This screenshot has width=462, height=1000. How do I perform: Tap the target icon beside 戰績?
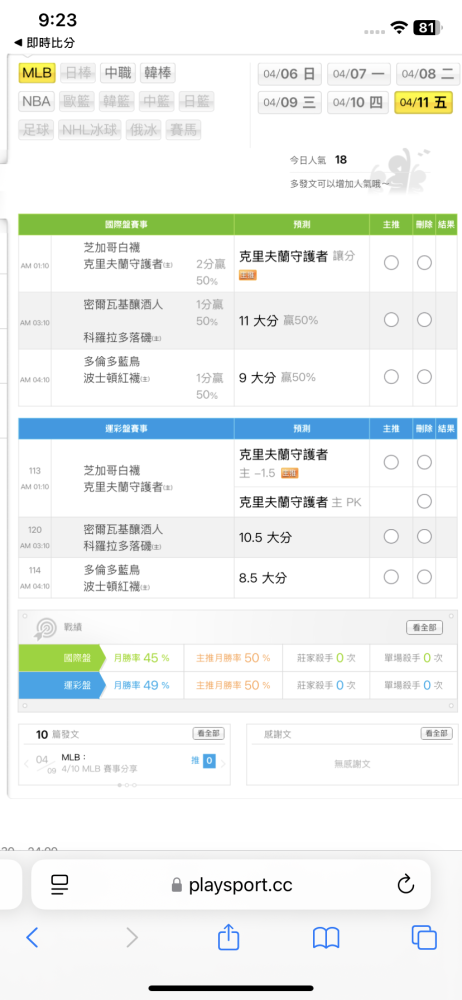[46, 628]
